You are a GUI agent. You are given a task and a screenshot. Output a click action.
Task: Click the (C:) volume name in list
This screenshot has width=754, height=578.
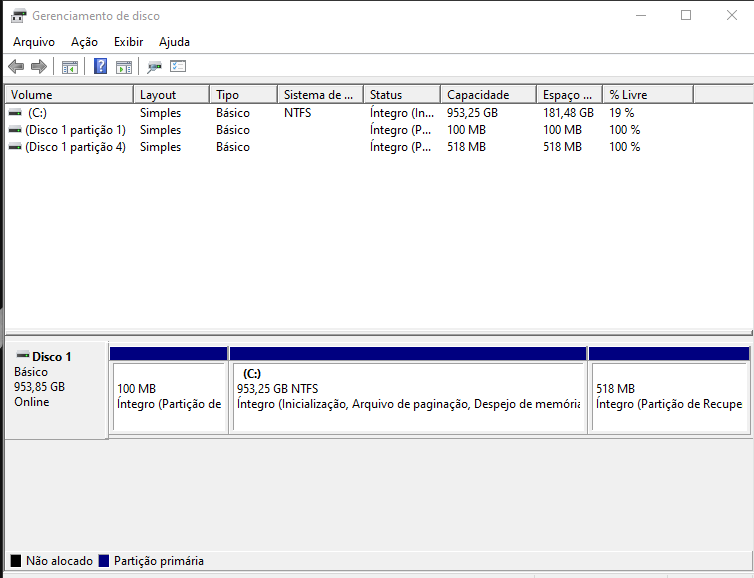[x=37, y=113]
